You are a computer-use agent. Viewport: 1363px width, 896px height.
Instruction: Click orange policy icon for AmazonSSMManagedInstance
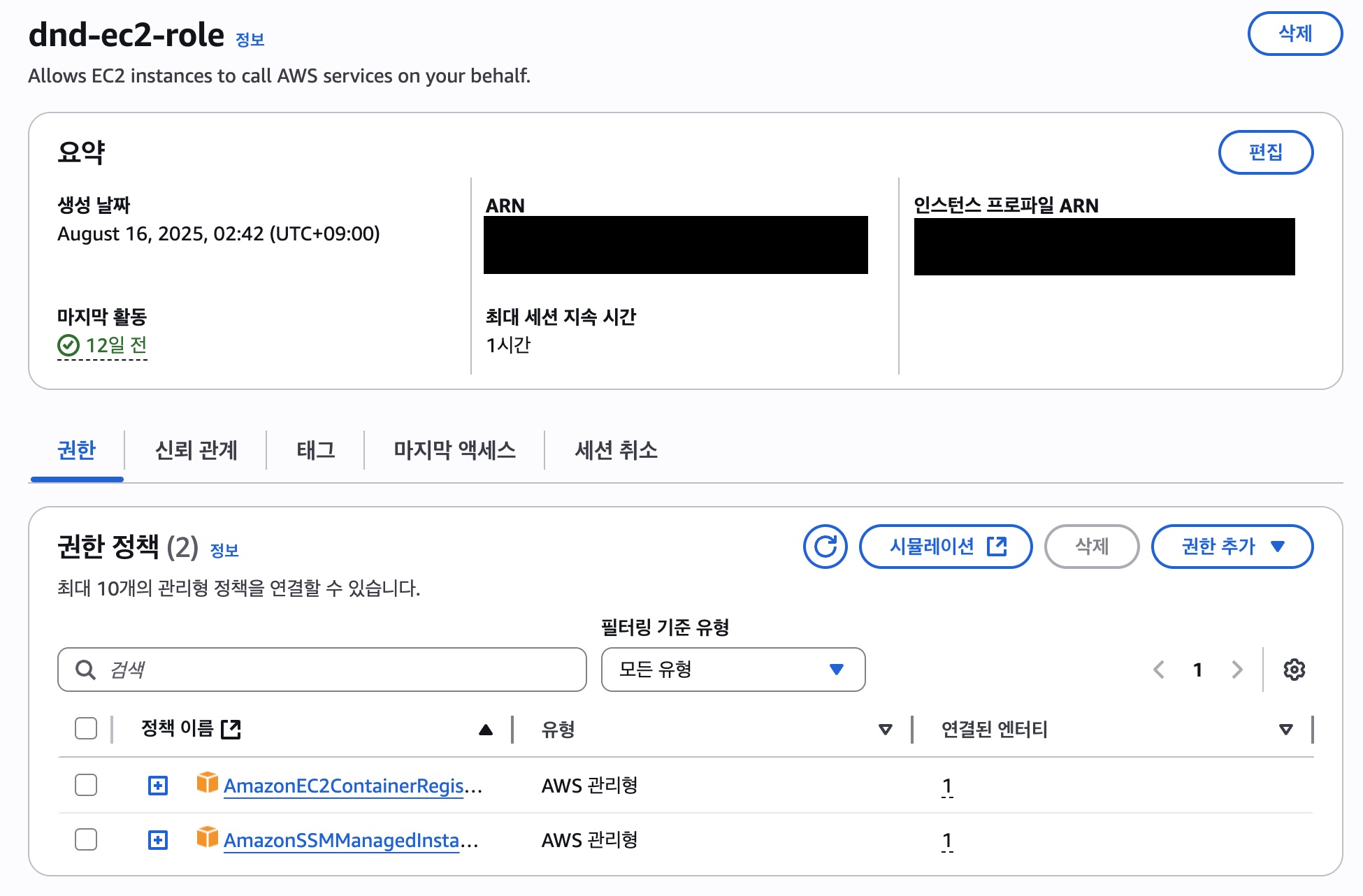207,837
